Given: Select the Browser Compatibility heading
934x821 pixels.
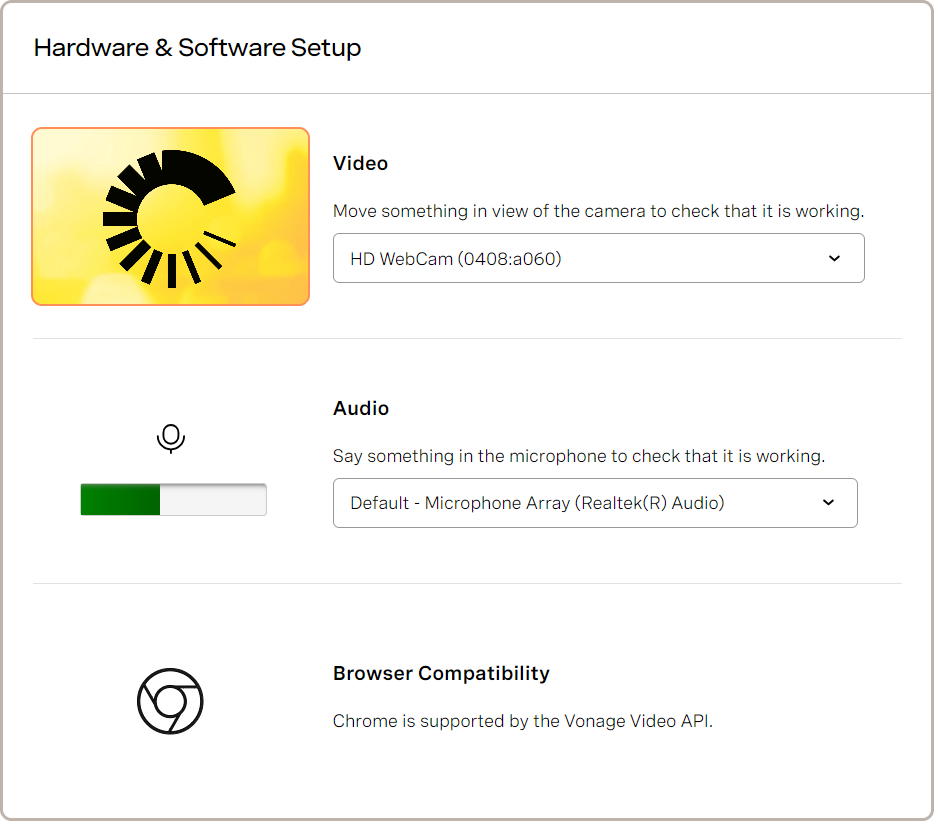Looking at the screenshot, I should click(441, 673).
